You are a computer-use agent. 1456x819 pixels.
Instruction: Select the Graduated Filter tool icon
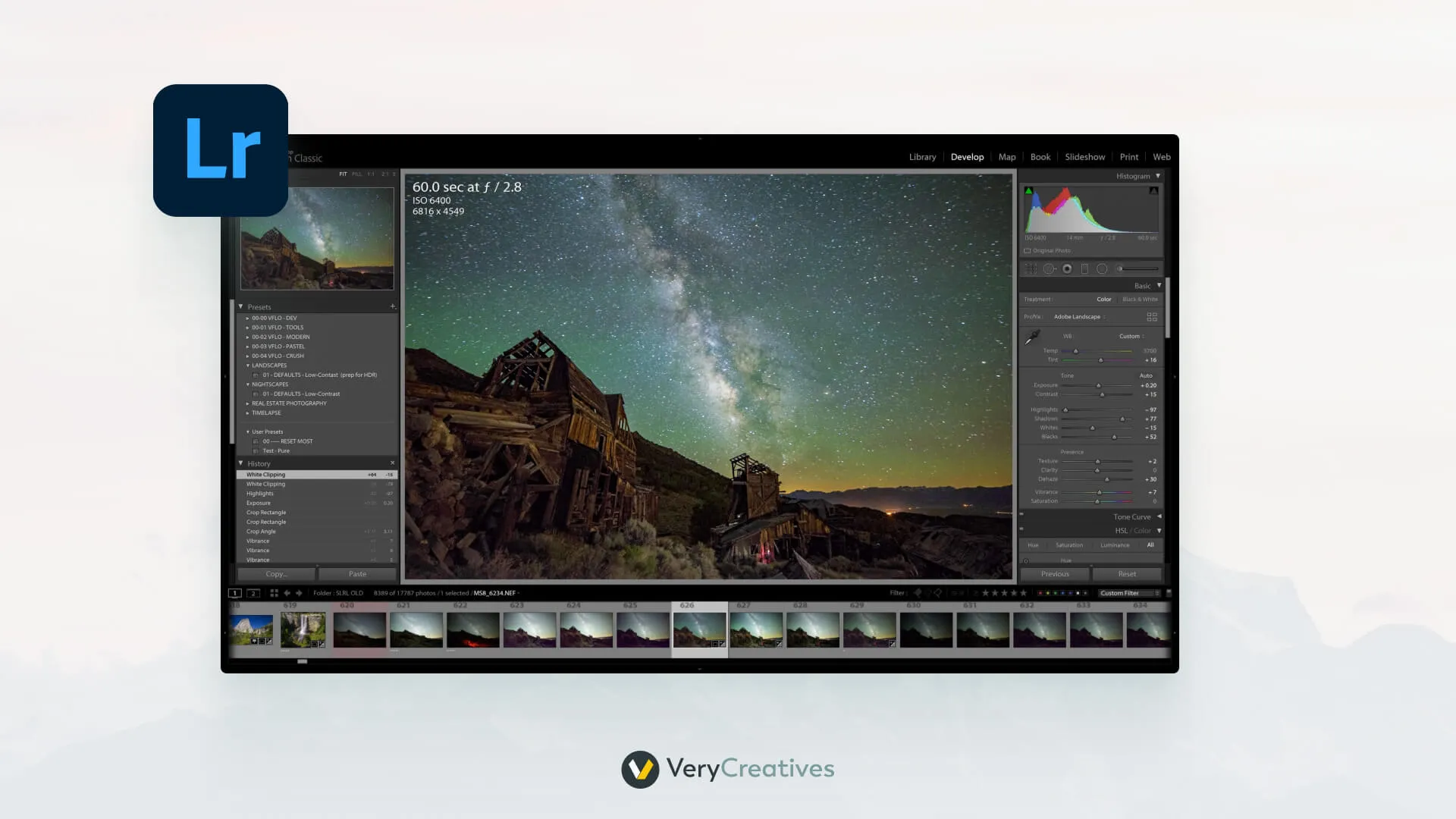point(1084,268)
